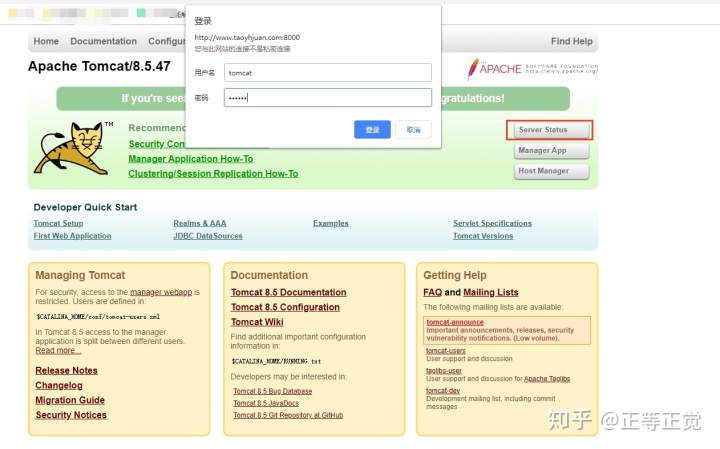Open FAQ link in Getting Help
Image resolution: width=720 pixels, height=449 pixels.
click(x=433, y=292)
